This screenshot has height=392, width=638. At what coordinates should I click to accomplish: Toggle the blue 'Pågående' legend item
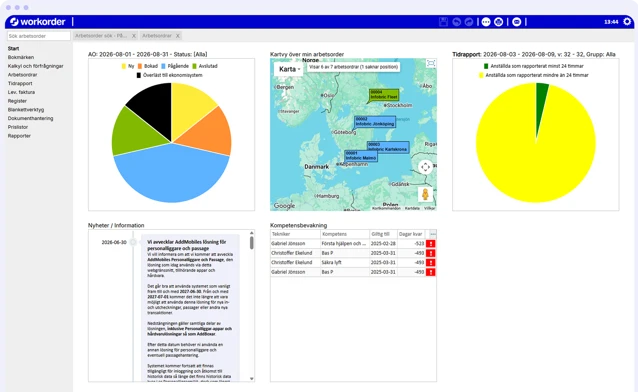(x=175, y=66)
